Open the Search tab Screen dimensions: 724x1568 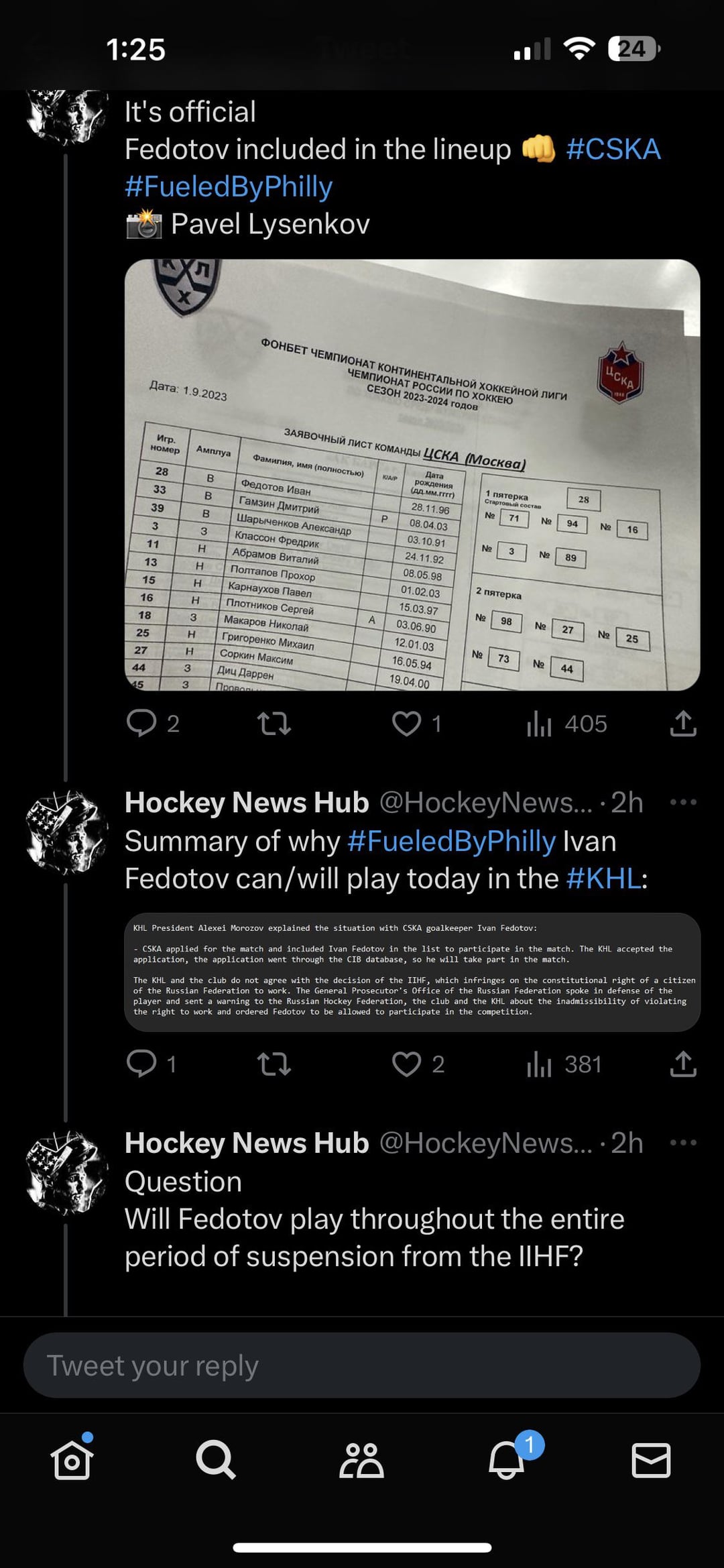pos(216,1459)
